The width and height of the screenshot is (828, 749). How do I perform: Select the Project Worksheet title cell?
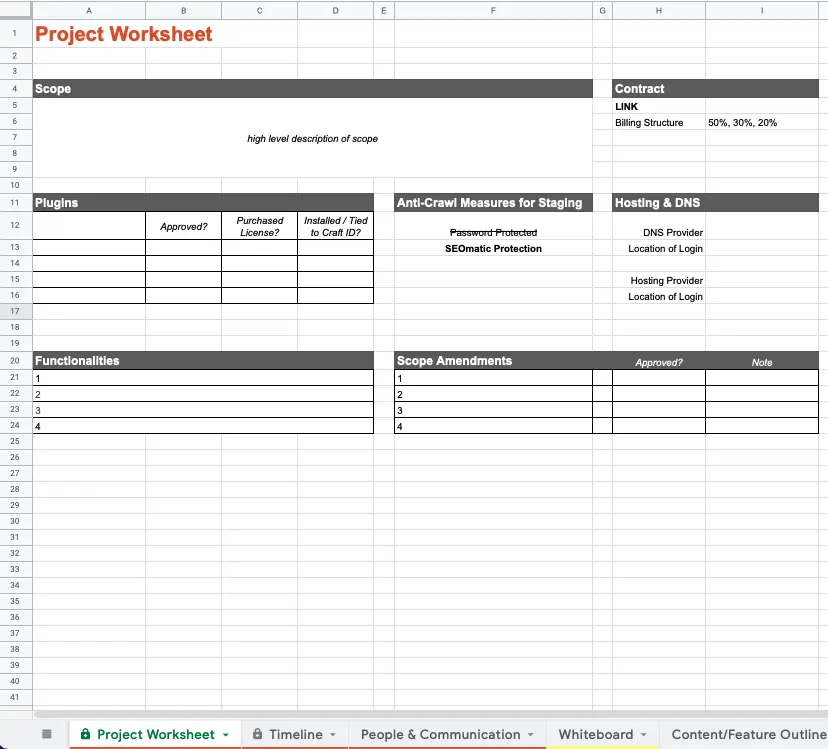(124, 34)
